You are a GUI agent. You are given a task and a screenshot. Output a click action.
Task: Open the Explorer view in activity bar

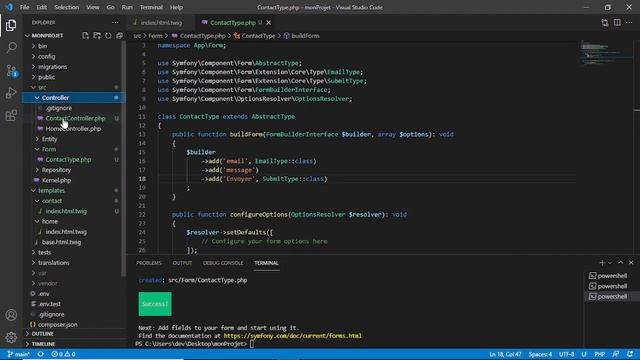coord(11,25)
